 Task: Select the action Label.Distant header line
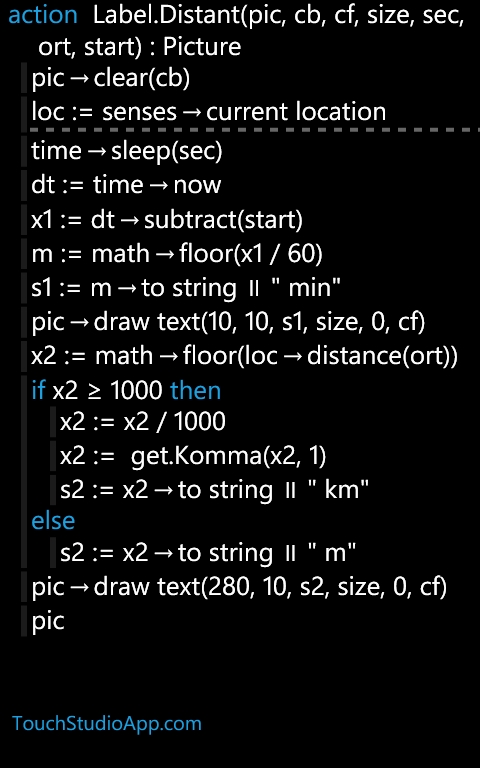point(236,31)
